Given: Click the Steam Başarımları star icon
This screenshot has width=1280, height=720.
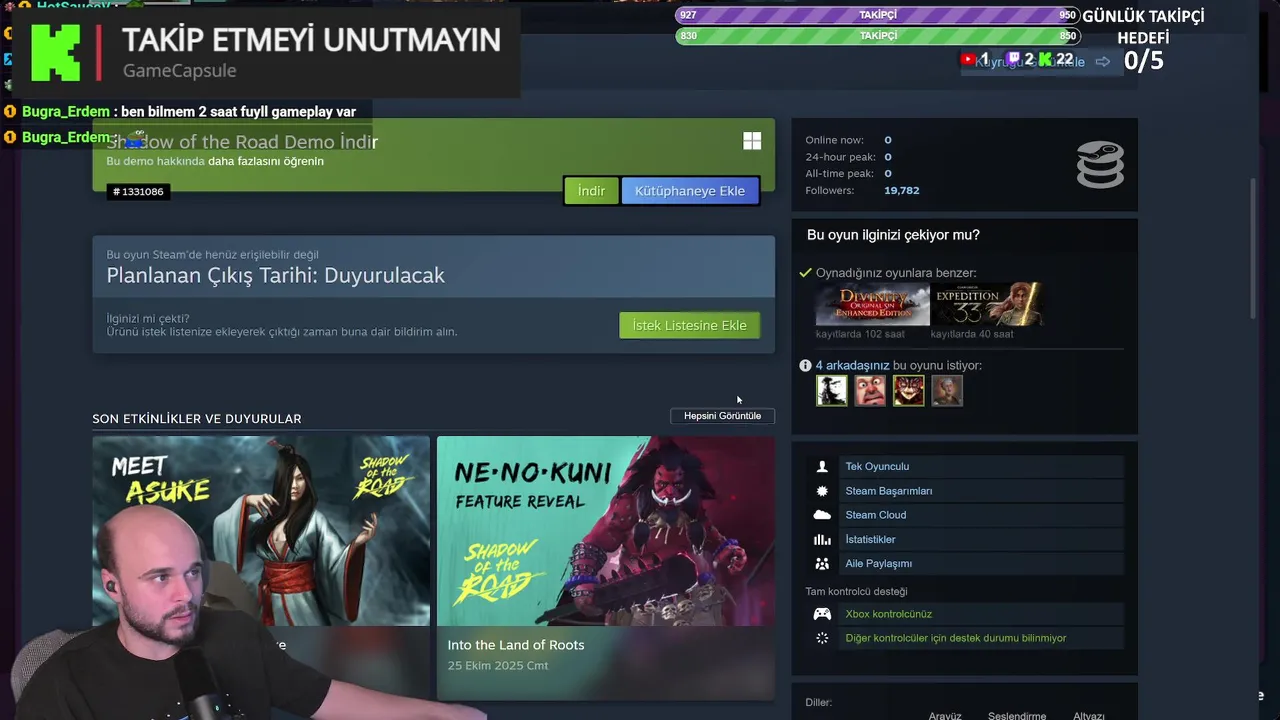Looking at the screenshot, I should pyautogui.click(x=822, y=491).
